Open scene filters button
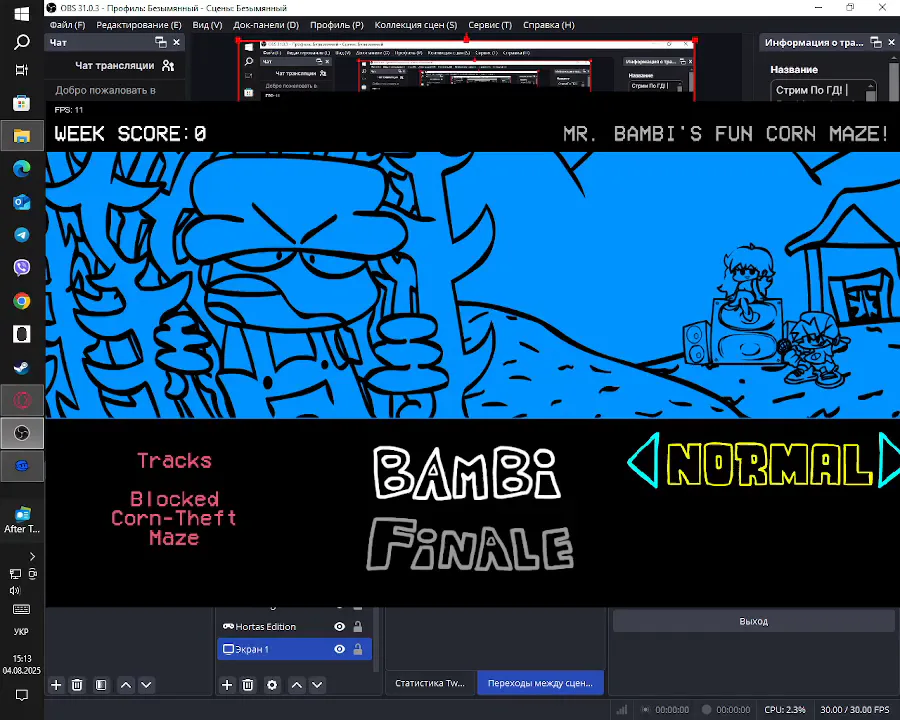The image size is (900, 720). pyautogui.click(x=101, y=685)
